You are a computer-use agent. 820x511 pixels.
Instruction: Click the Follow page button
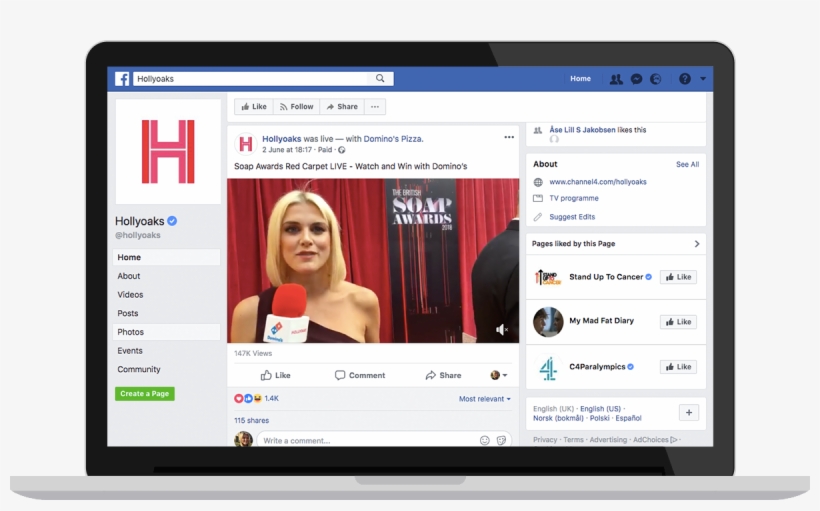(x=297, y=107)
